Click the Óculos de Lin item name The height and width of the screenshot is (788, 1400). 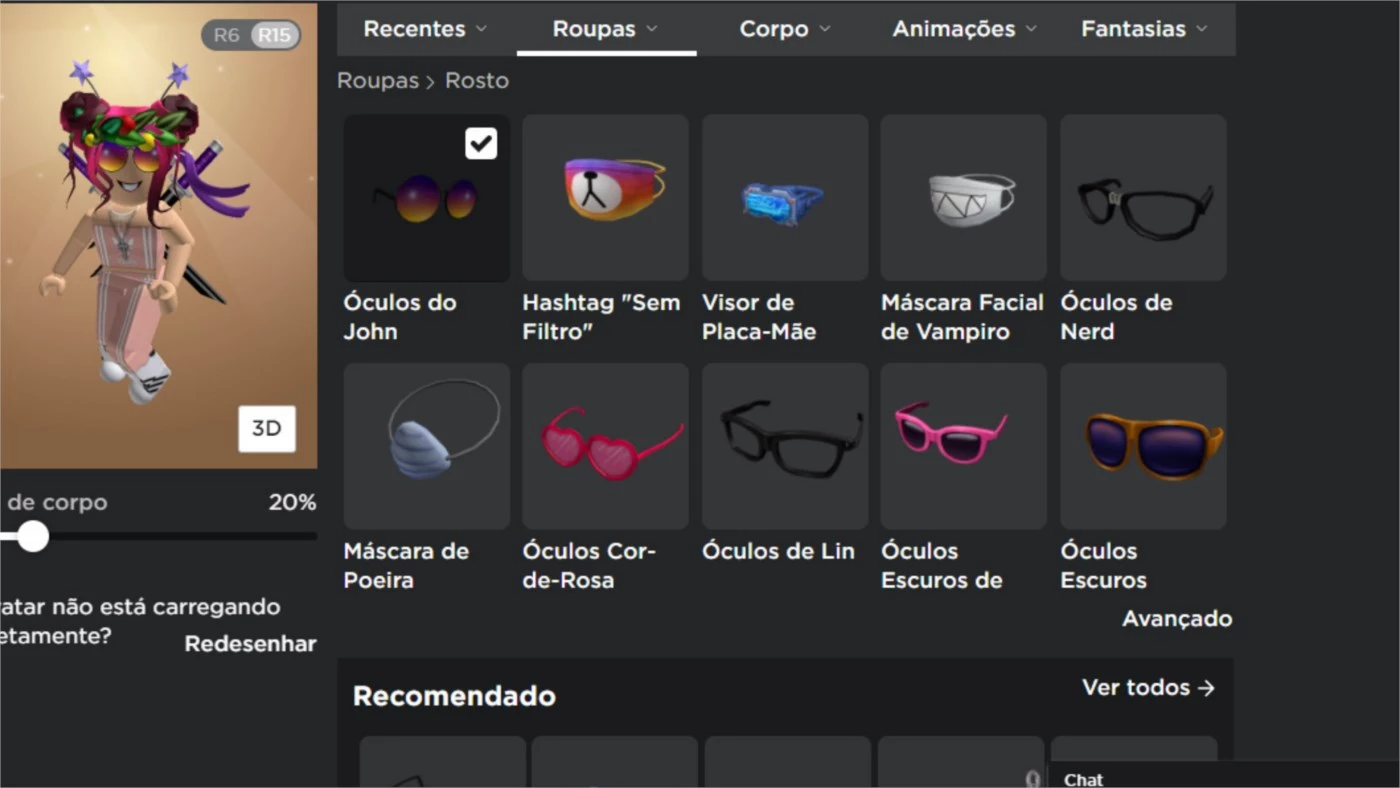[x=778, y=551]
